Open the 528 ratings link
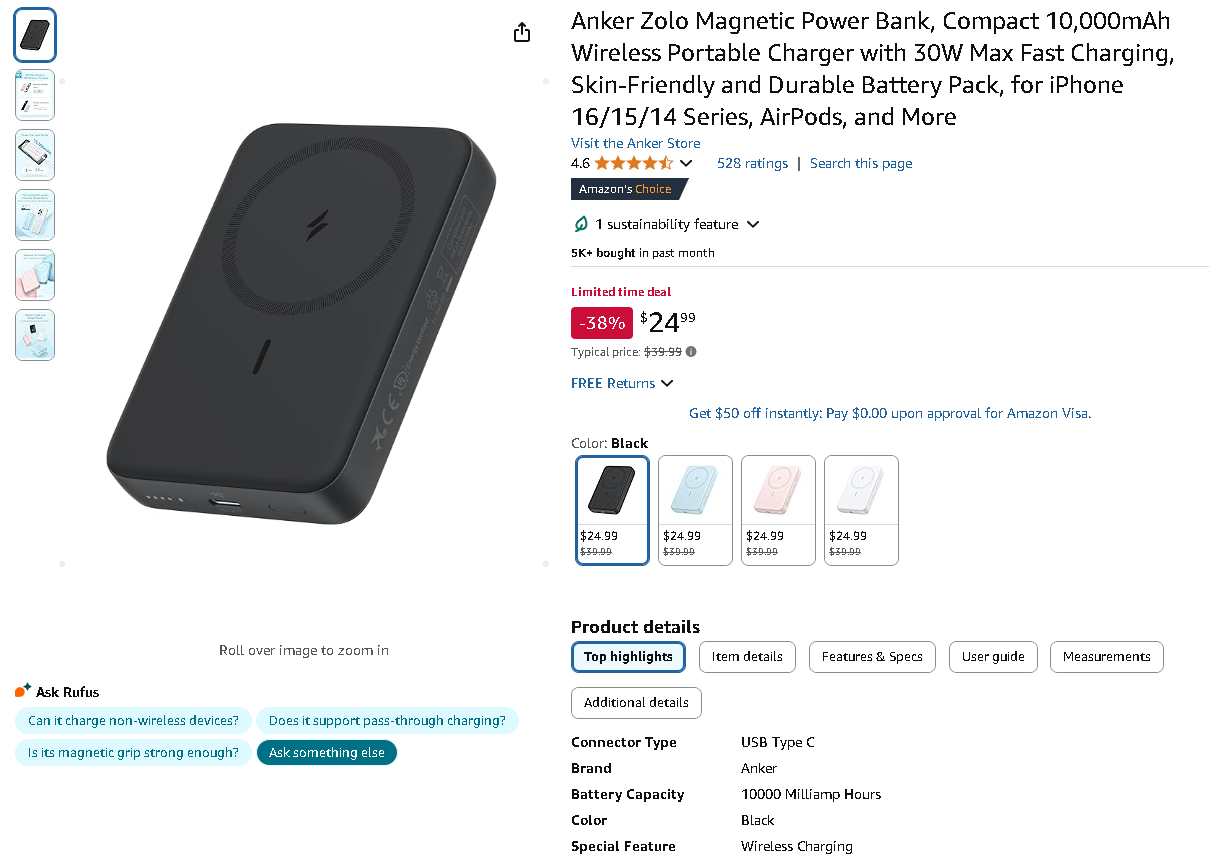Viewport: 1214px width, 858px height. point(752,163)
